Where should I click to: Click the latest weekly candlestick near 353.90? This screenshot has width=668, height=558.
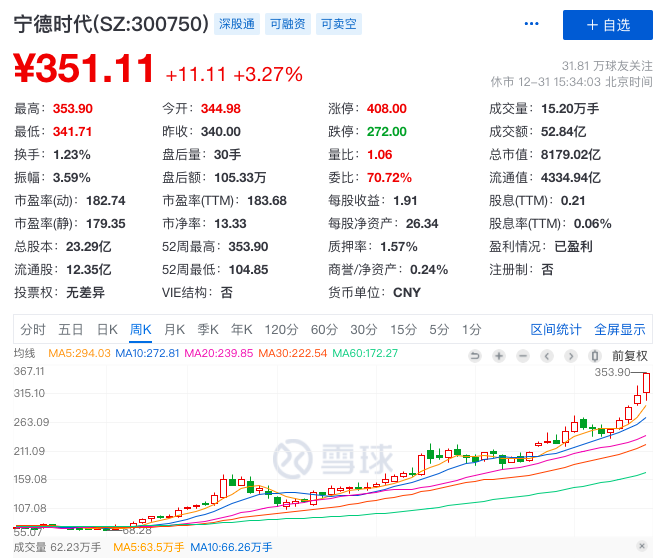pos(647,383)
